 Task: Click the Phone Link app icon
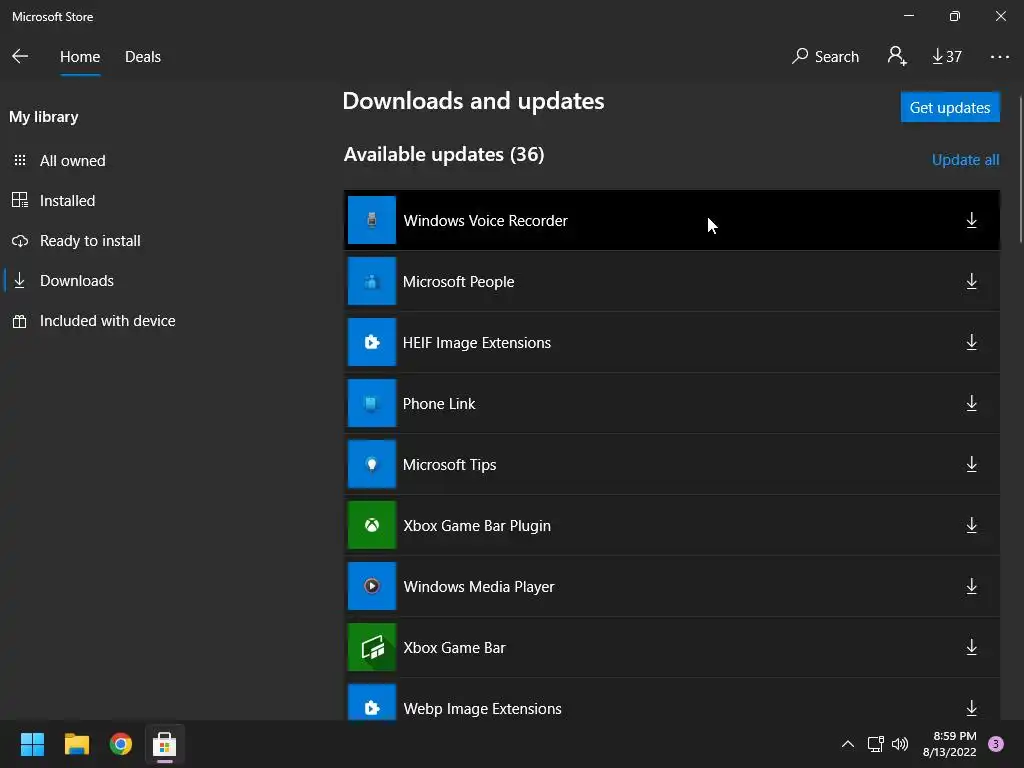point(372,404)
